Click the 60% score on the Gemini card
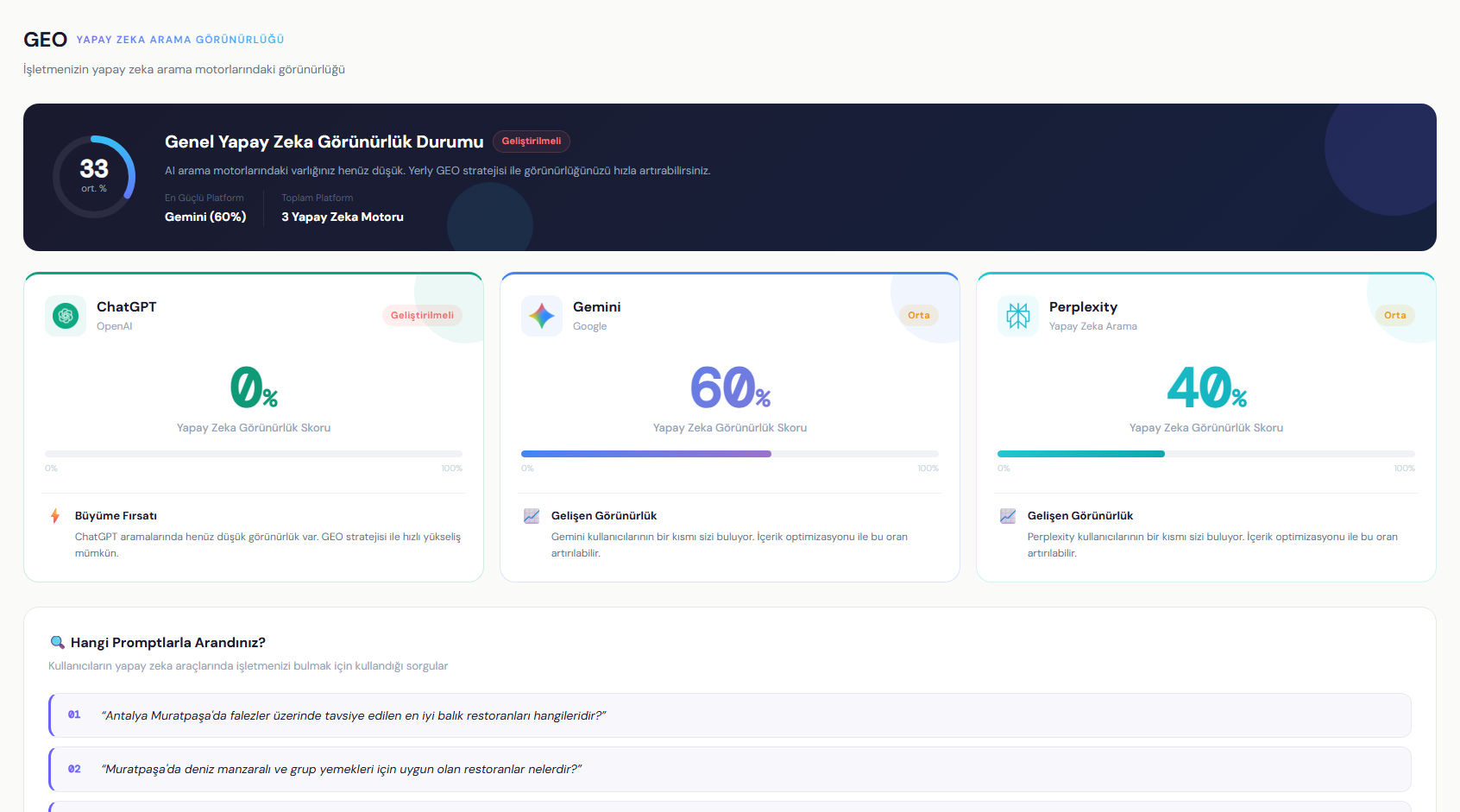The image size is (1460, 812). [730, 387]
